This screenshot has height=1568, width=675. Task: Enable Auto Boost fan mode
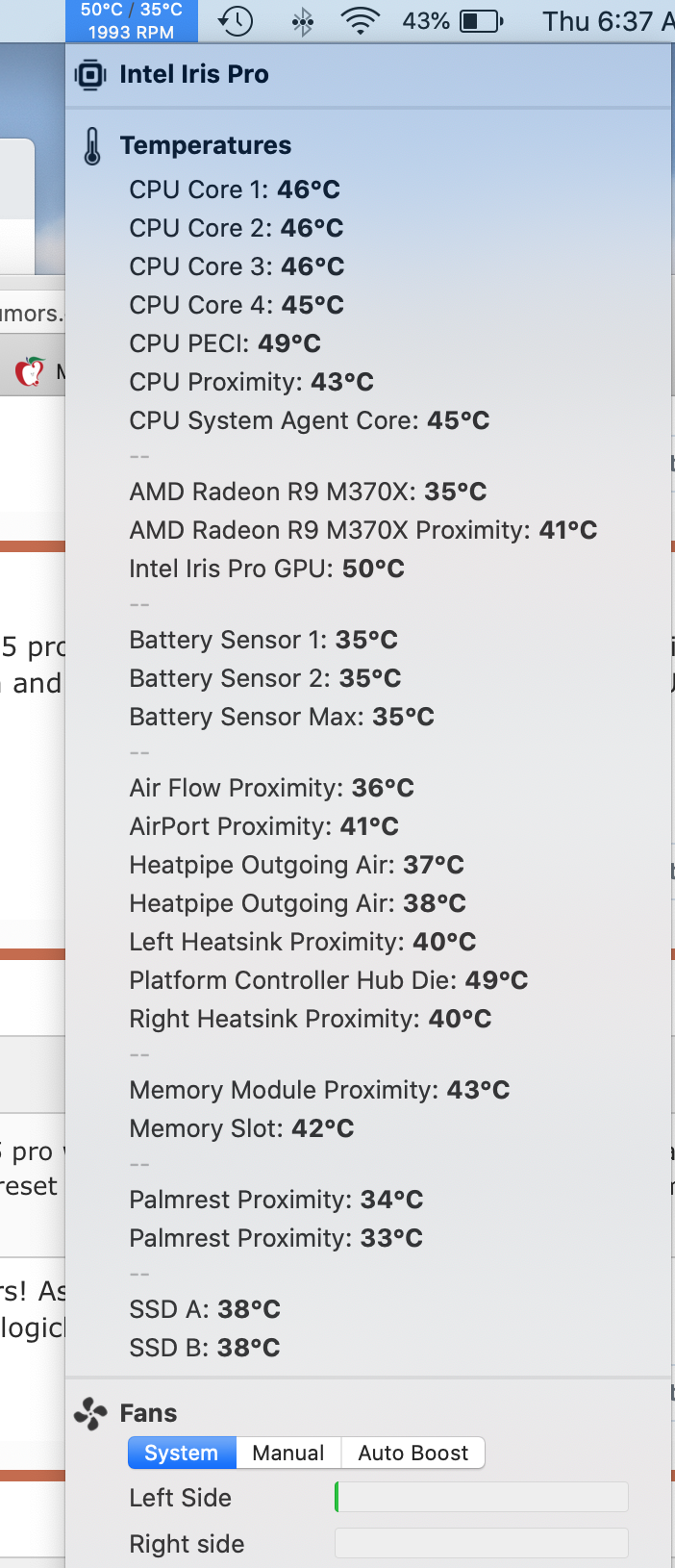click(x=412, y=1453)
